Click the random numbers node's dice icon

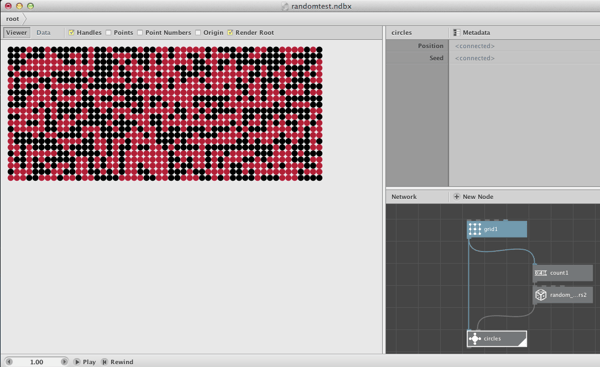[x=541, y=295]
